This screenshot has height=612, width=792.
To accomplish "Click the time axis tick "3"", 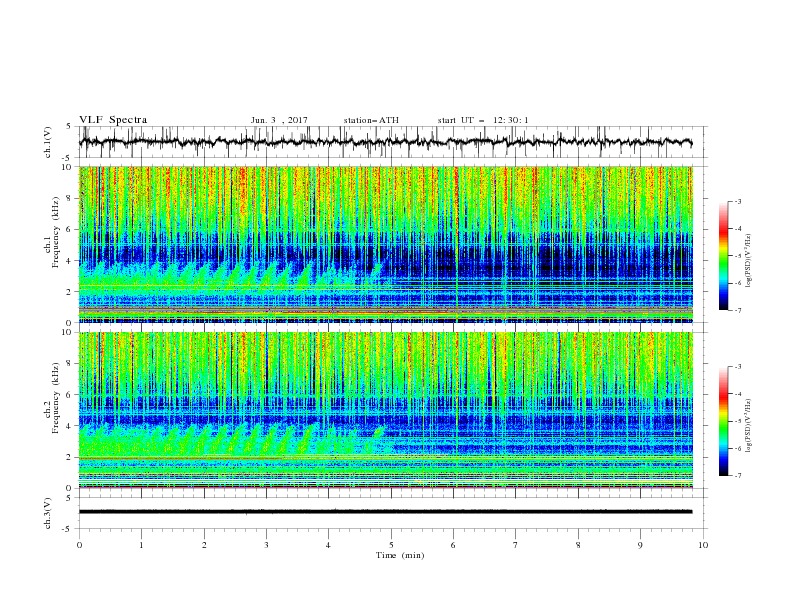I will [266, 545].
